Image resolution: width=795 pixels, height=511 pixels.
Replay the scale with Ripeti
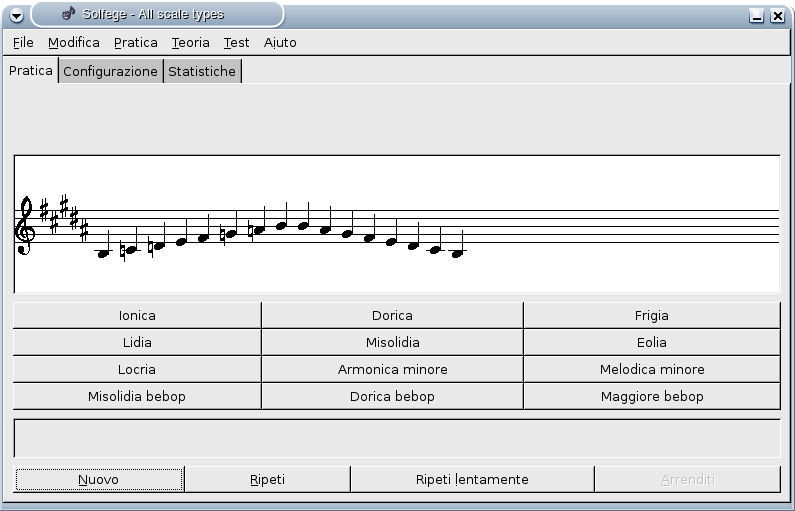tap(267, 479)
